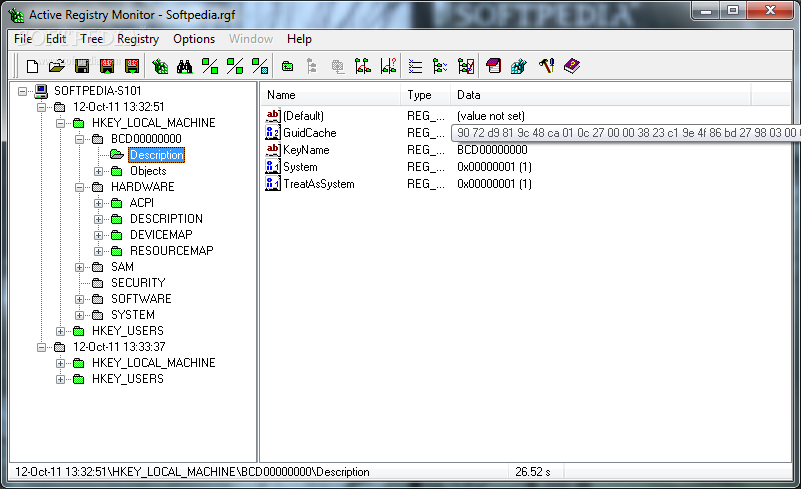Image resolution: width=801 pixels, height=489 pixels.
Task: Collapse the 12-Oct-11 13:33:37 snapshot node
Action: click(41, 347)
